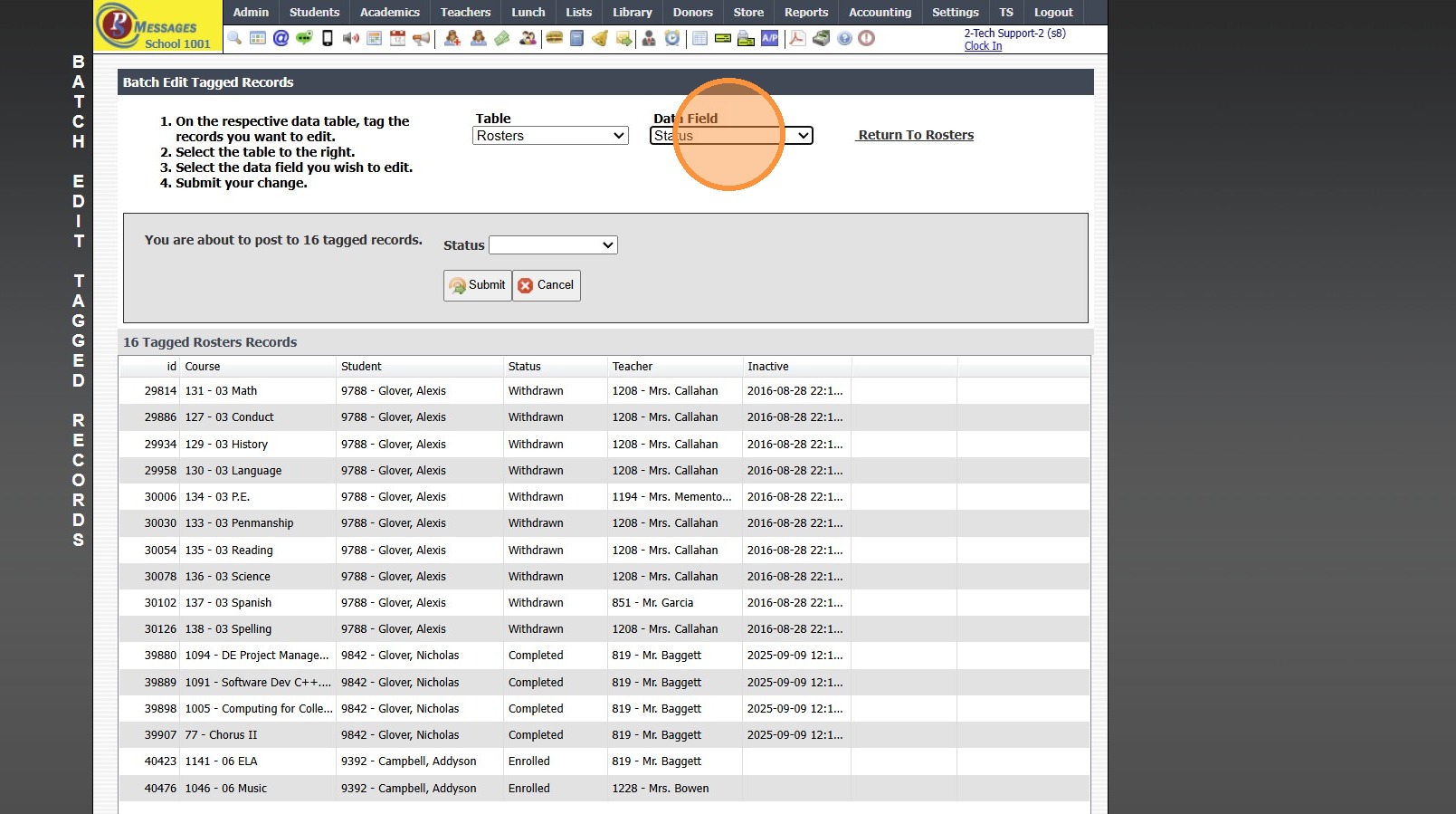The image size is (1456, 814).
Task: Open the red calendar date icon
Action: coord(398,38)
